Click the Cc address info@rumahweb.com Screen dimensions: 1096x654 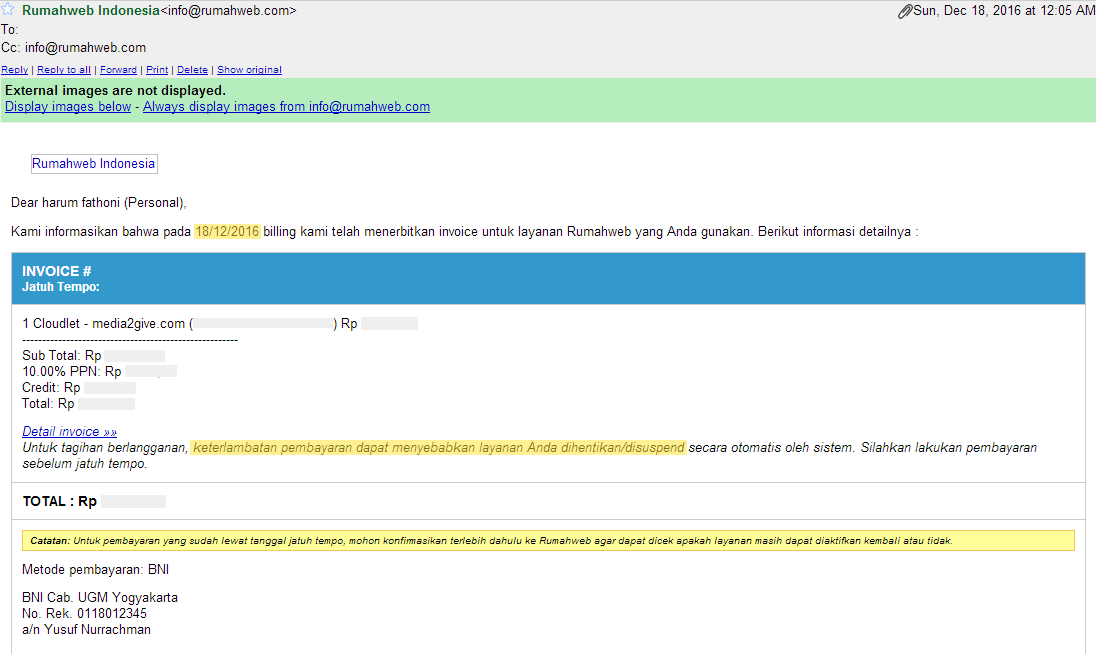85,47
